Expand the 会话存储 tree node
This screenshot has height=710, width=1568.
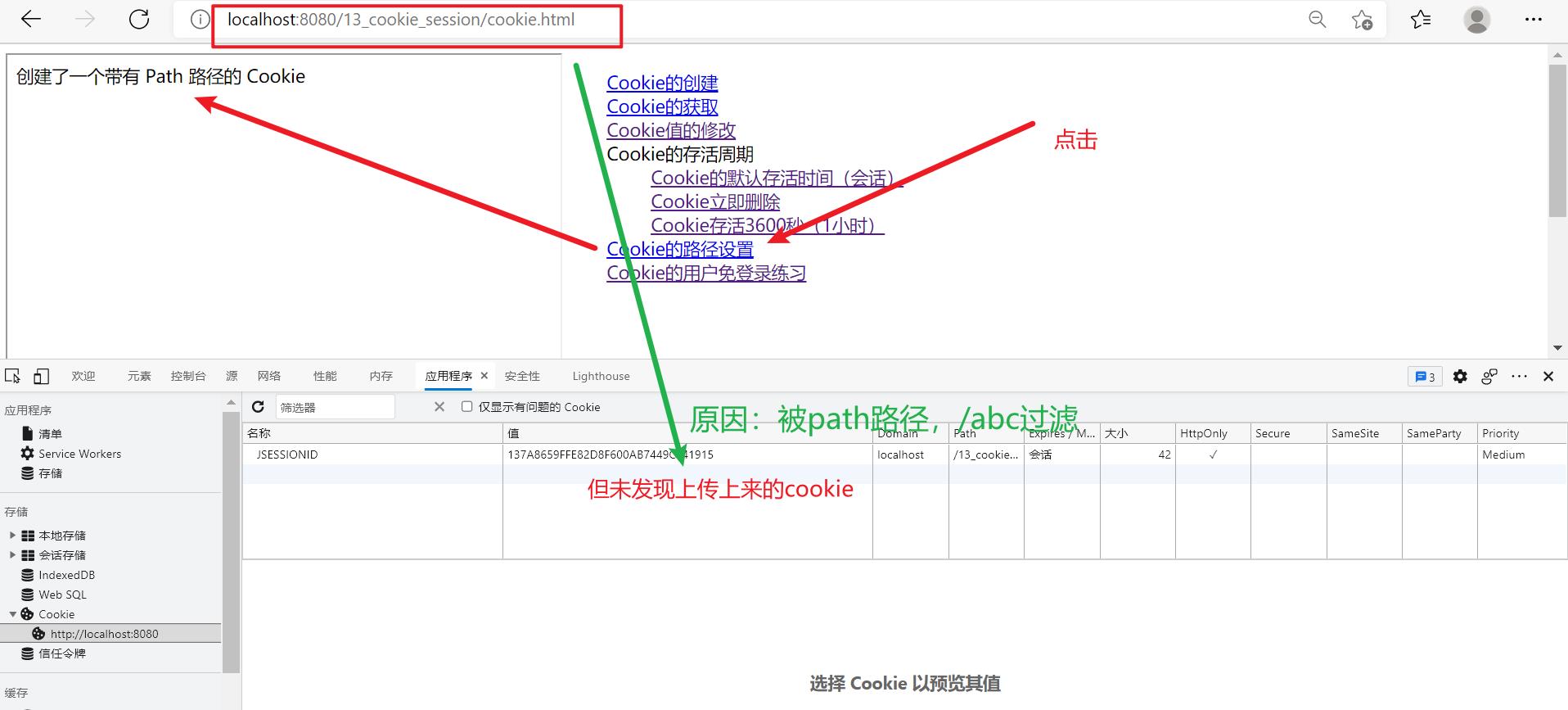pos(12,555)
